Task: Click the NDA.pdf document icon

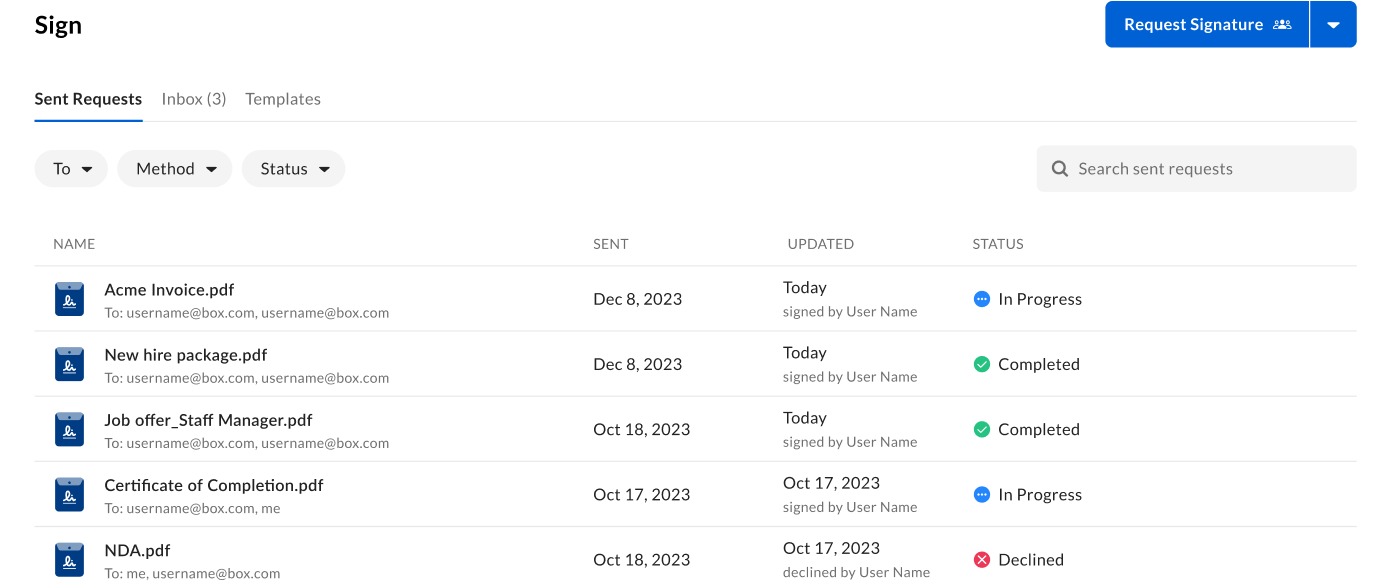Action: coord(69,559)
